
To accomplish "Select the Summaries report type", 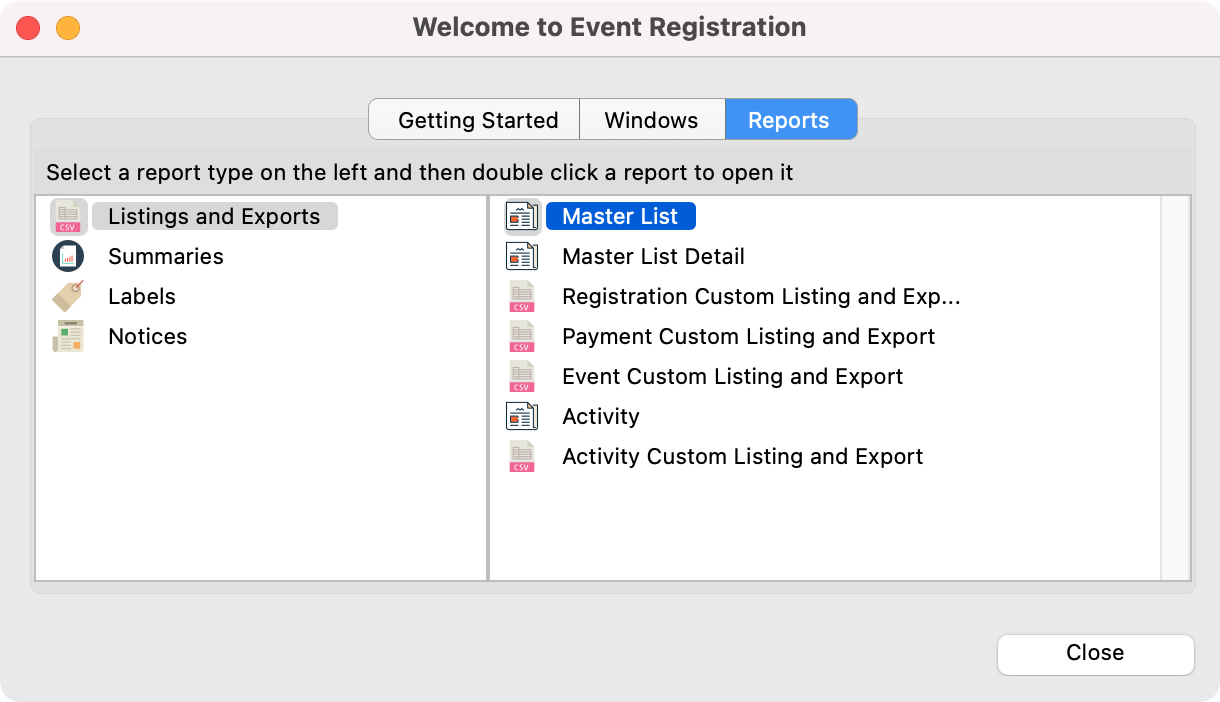I will [x=166, y=257].
